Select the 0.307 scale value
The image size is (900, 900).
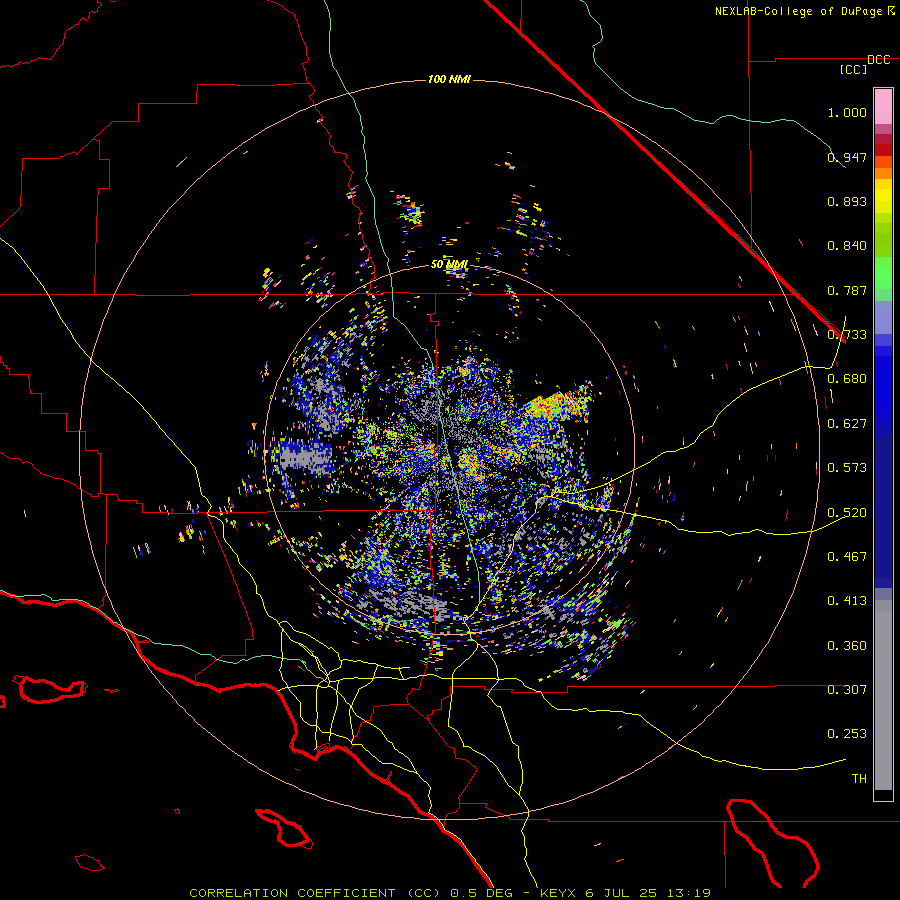pyautogui.click(x=847, y=690)
